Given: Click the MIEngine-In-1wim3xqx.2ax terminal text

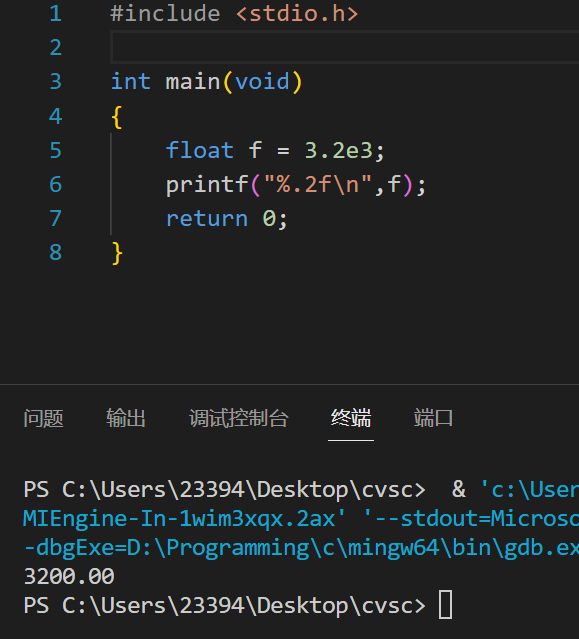Looking at the screenshot, I should pyautogui.click(x=184, y=519).
